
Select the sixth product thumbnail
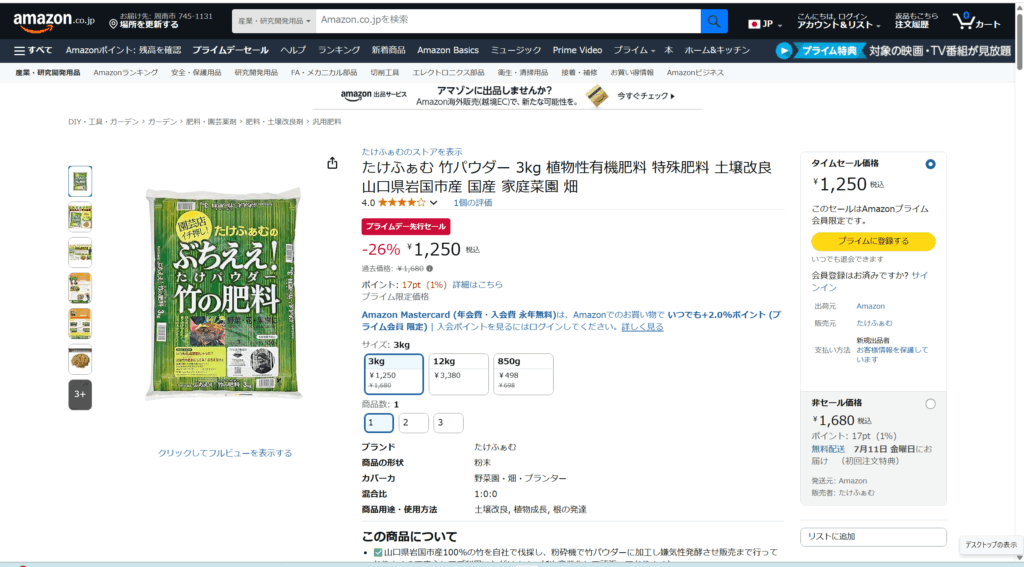(x=80, y=359)
